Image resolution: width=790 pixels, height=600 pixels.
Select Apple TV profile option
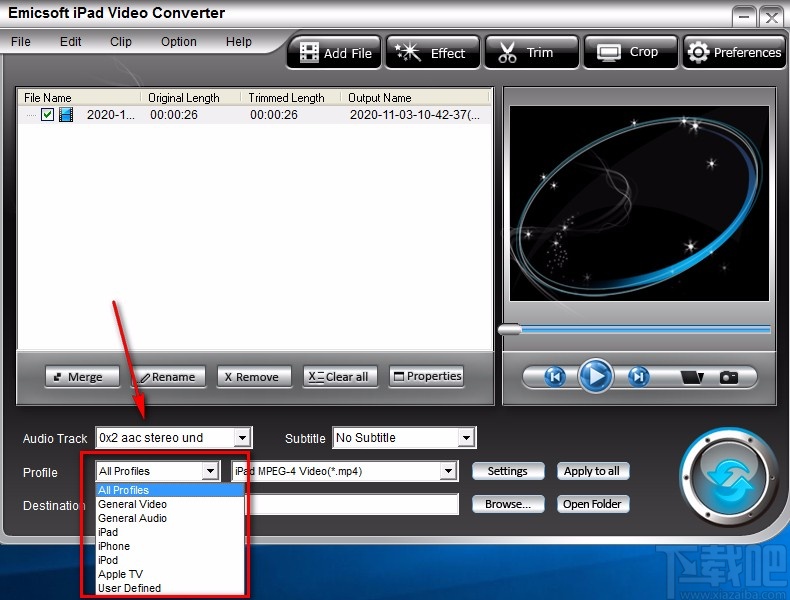170,574
